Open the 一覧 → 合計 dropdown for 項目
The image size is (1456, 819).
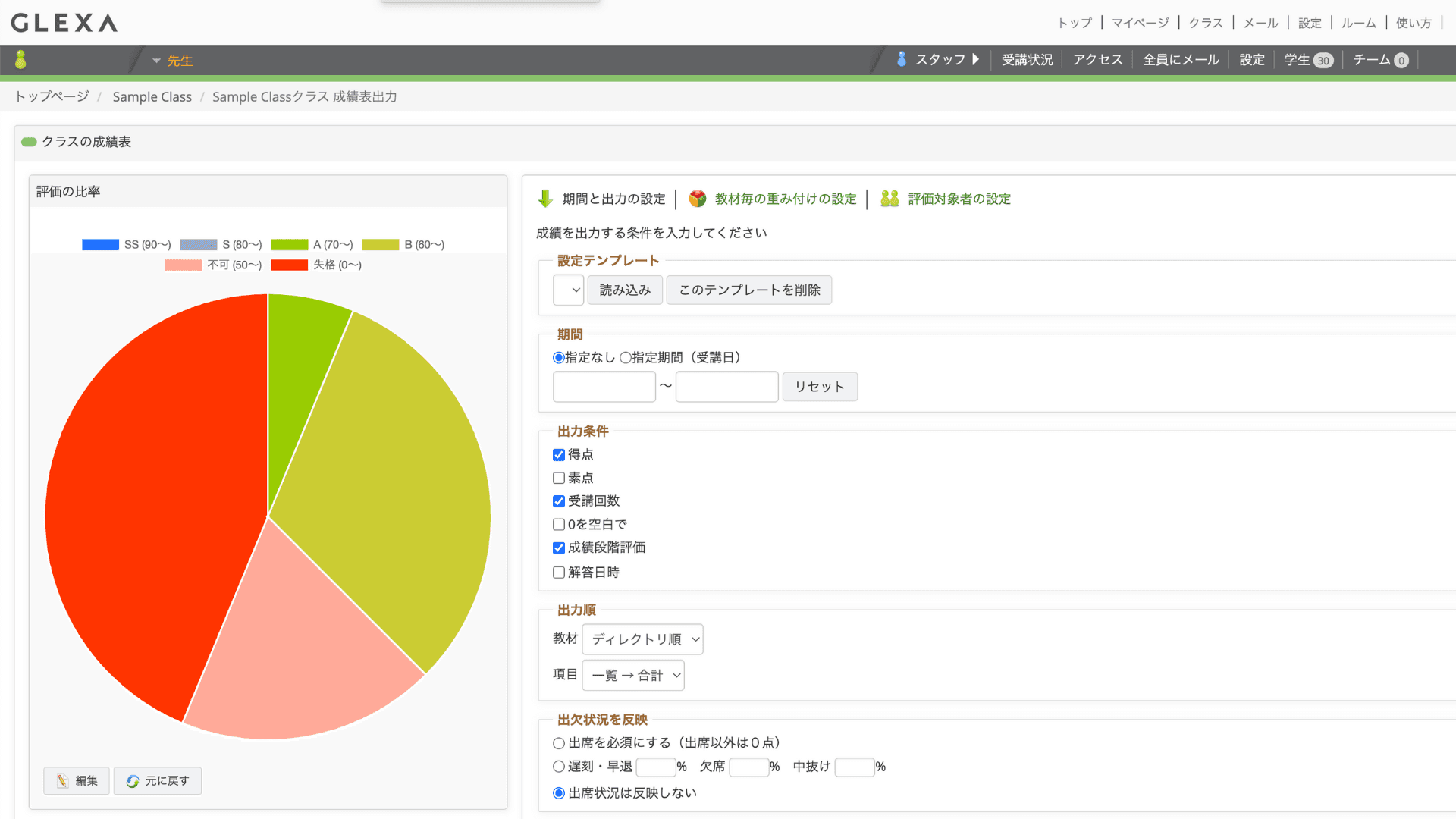point(632,675)
